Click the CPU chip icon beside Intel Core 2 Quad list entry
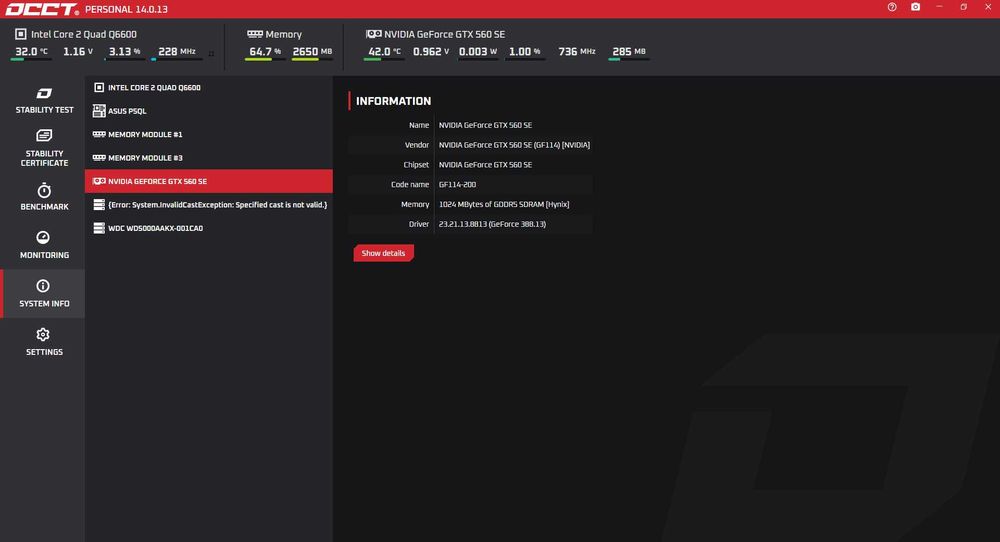The image size is (1000, 542). 99,87
